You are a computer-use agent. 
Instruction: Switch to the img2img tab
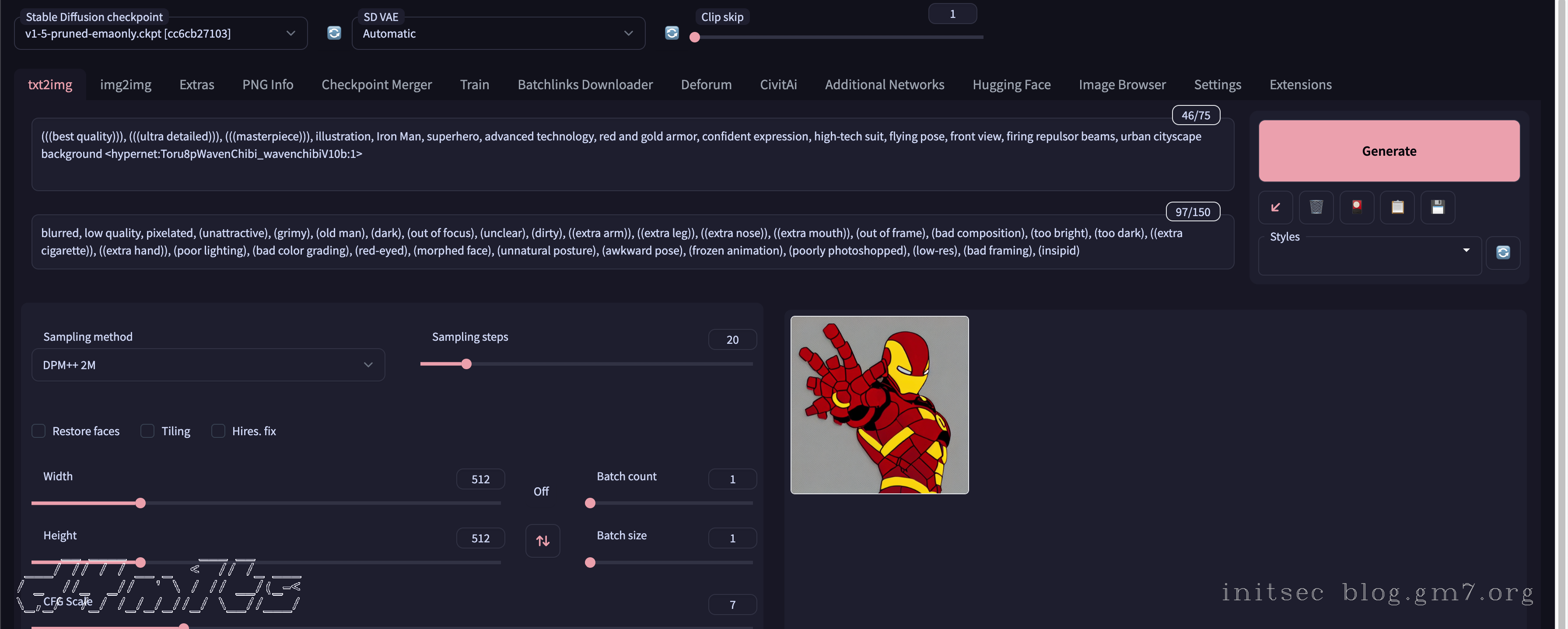pyautogui.click(x=126, y=84)
